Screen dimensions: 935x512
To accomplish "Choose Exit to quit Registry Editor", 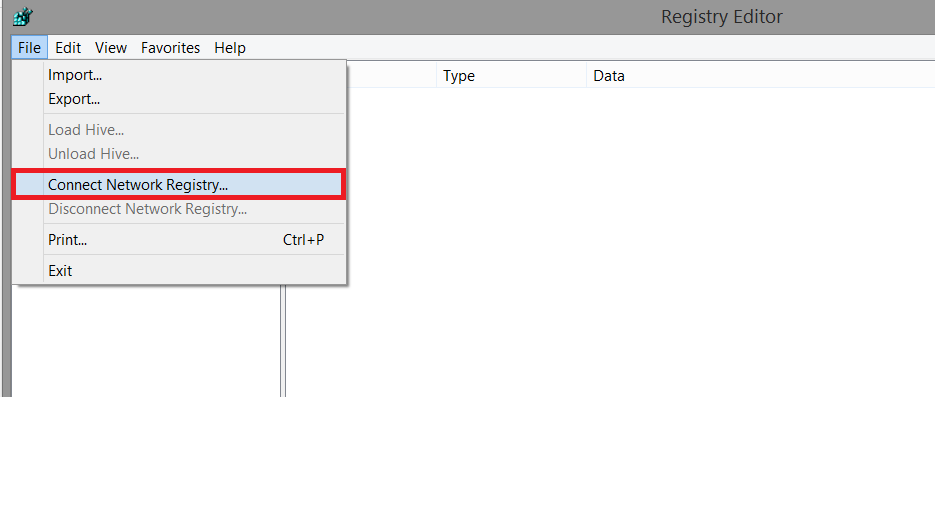I will tap(60, 271).
